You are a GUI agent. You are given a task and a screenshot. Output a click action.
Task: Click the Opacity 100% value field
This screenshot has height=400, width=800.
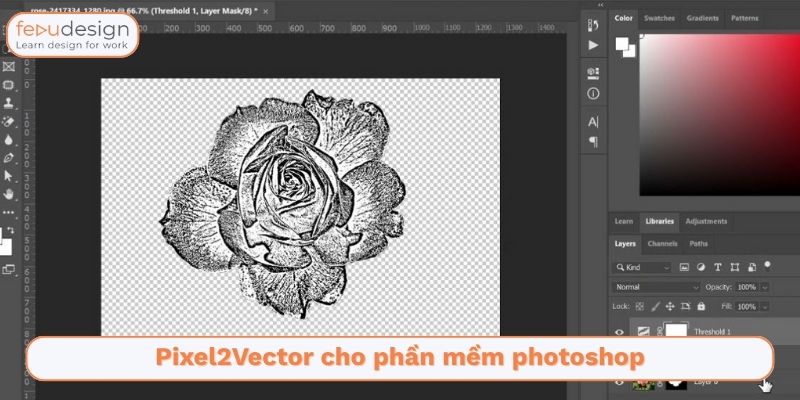tap(746, 287)
